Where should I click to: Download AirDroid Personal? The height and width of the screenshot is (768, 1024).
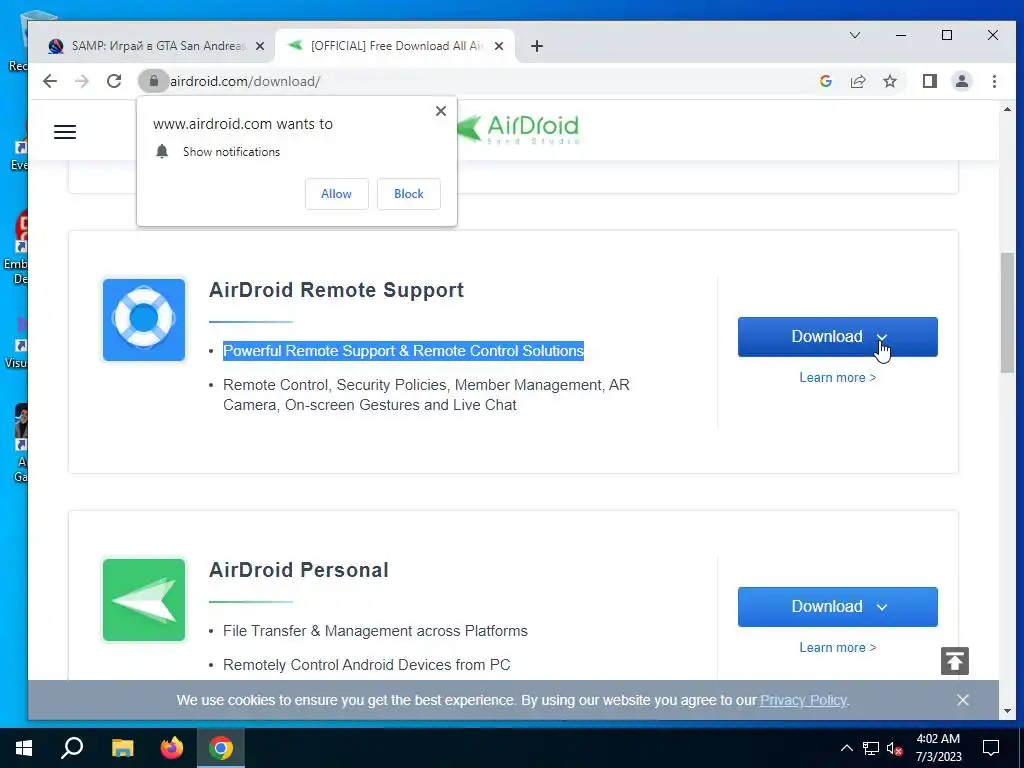(837, 607)
